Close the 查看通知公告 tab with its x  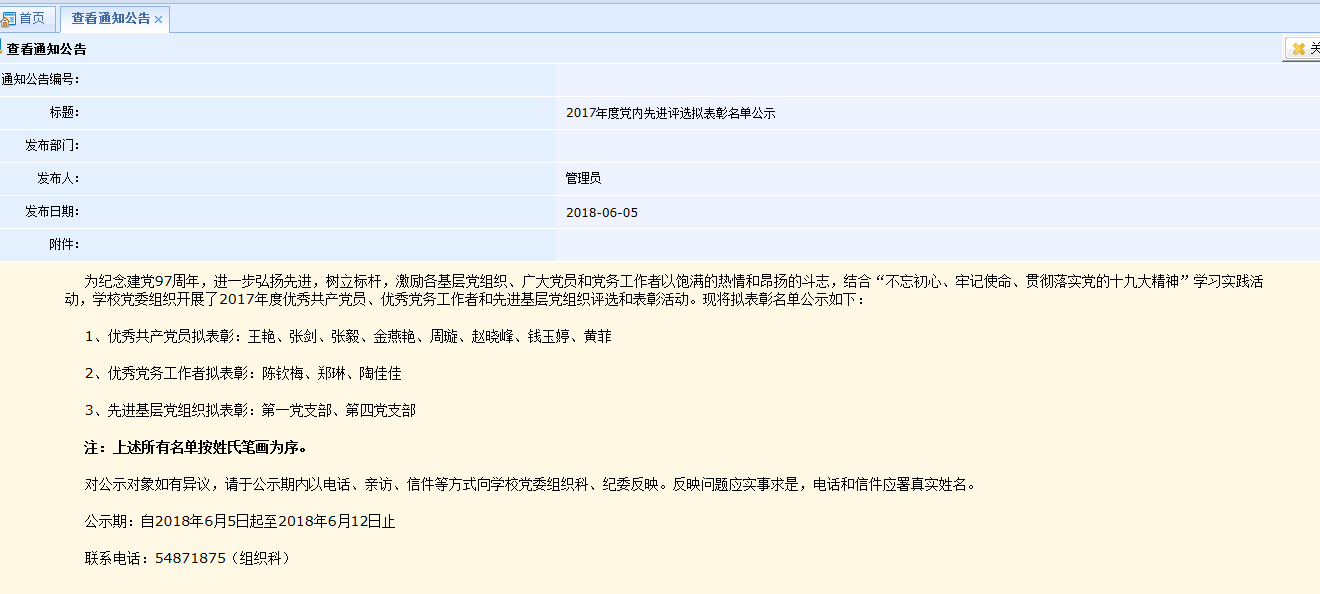(x=159, y=20)
